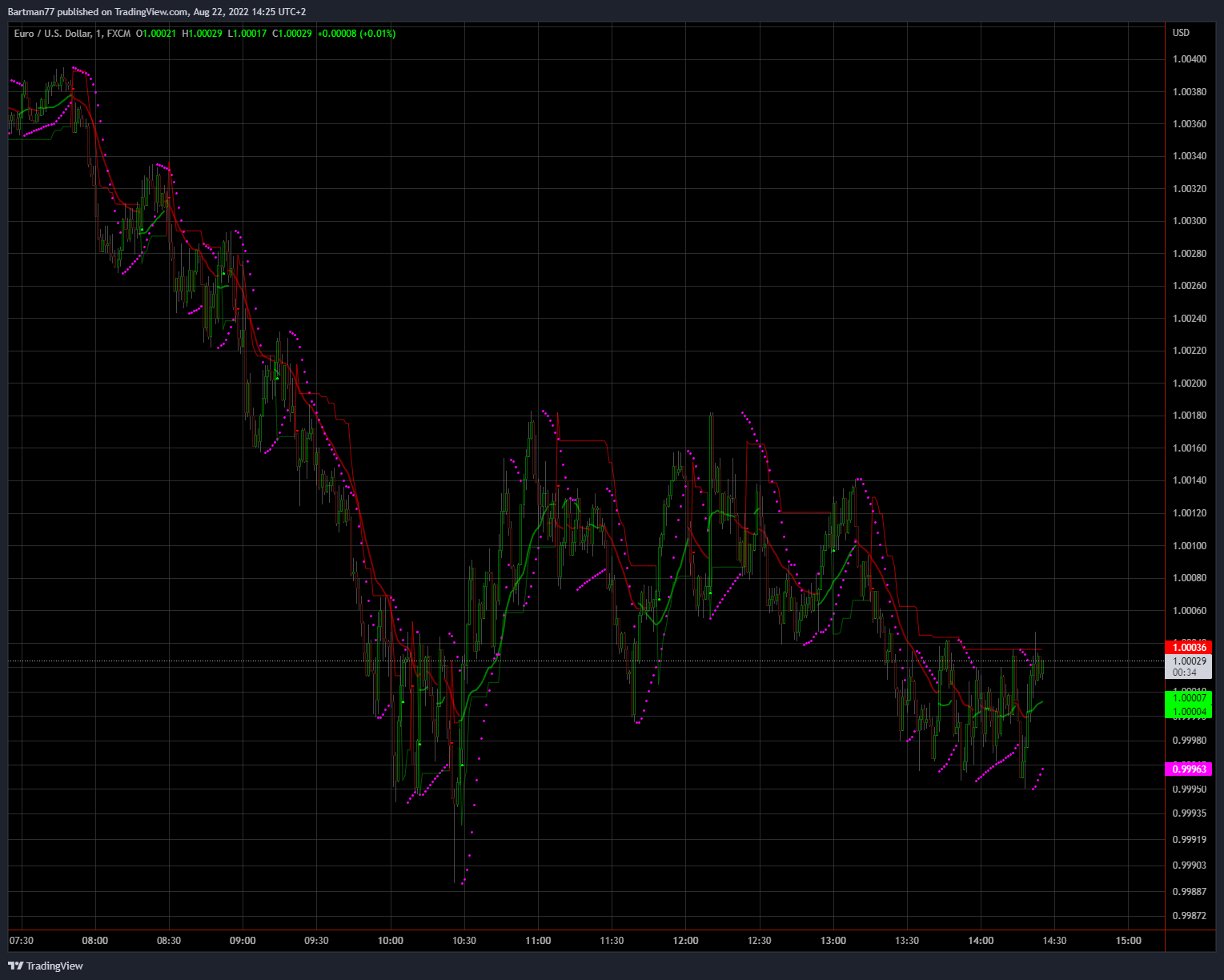1224x980 pixels.
Task: Click the magenta color swatch of the 0.99963 label
Action: click(x=1172, y=769)
